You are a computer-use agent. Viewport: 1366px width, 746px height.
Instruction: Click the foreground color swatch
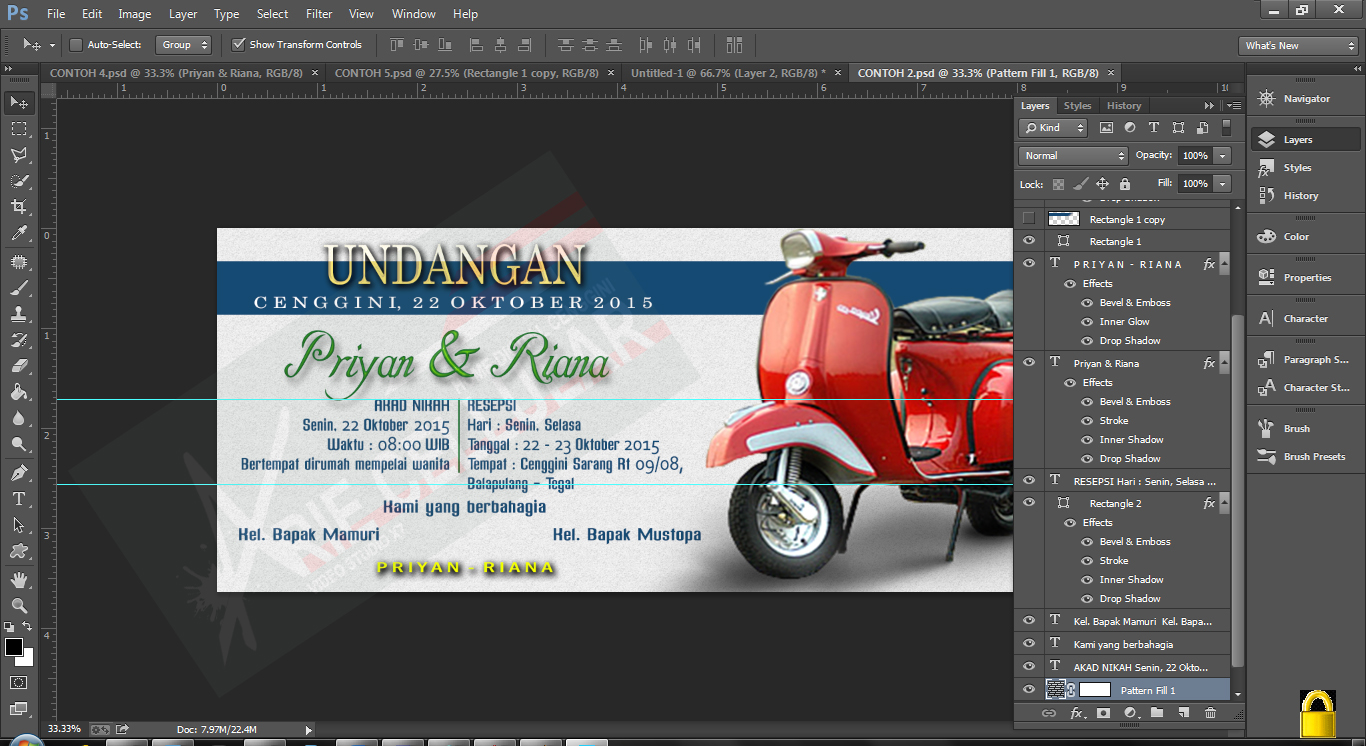point(13,647)
